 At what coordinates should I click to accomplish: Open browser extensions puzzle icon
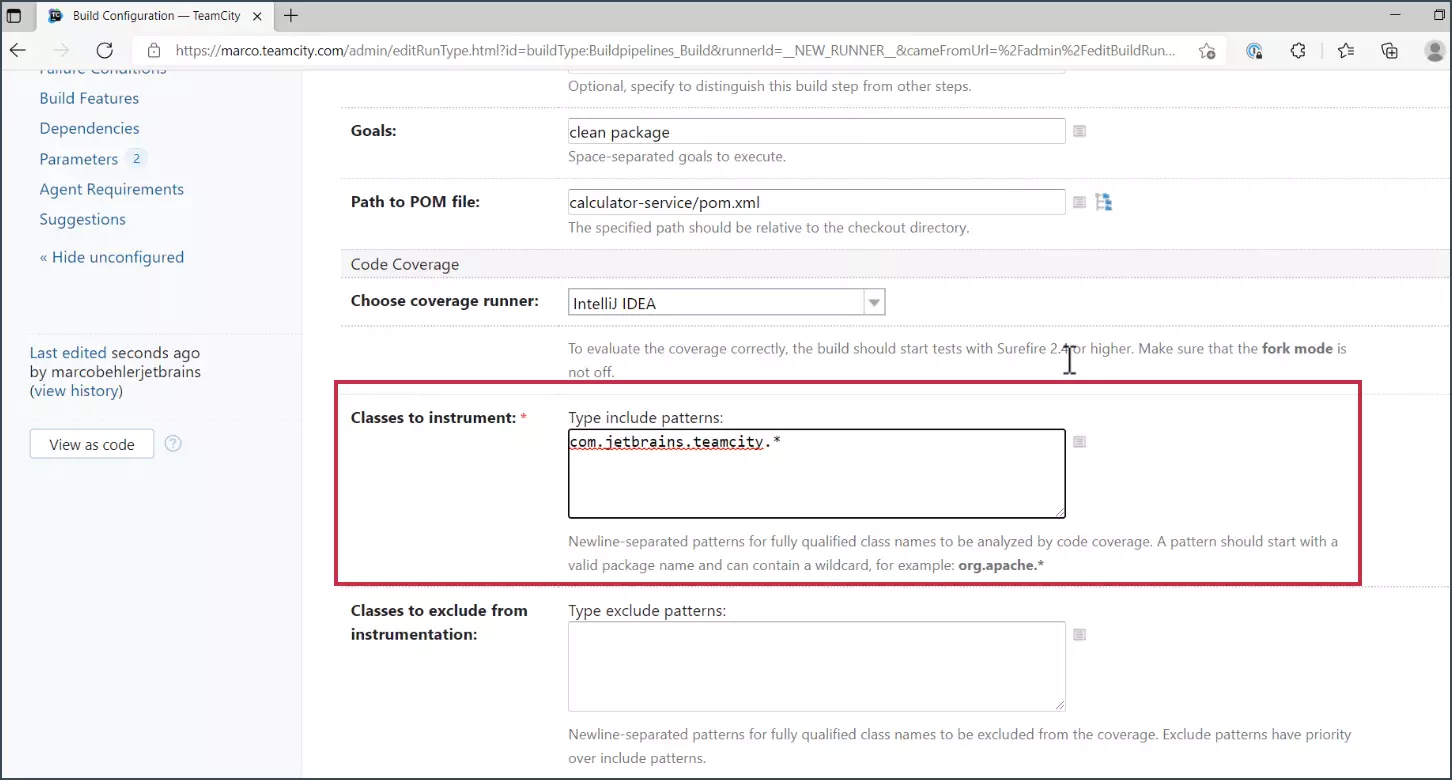pos(1298,50)
